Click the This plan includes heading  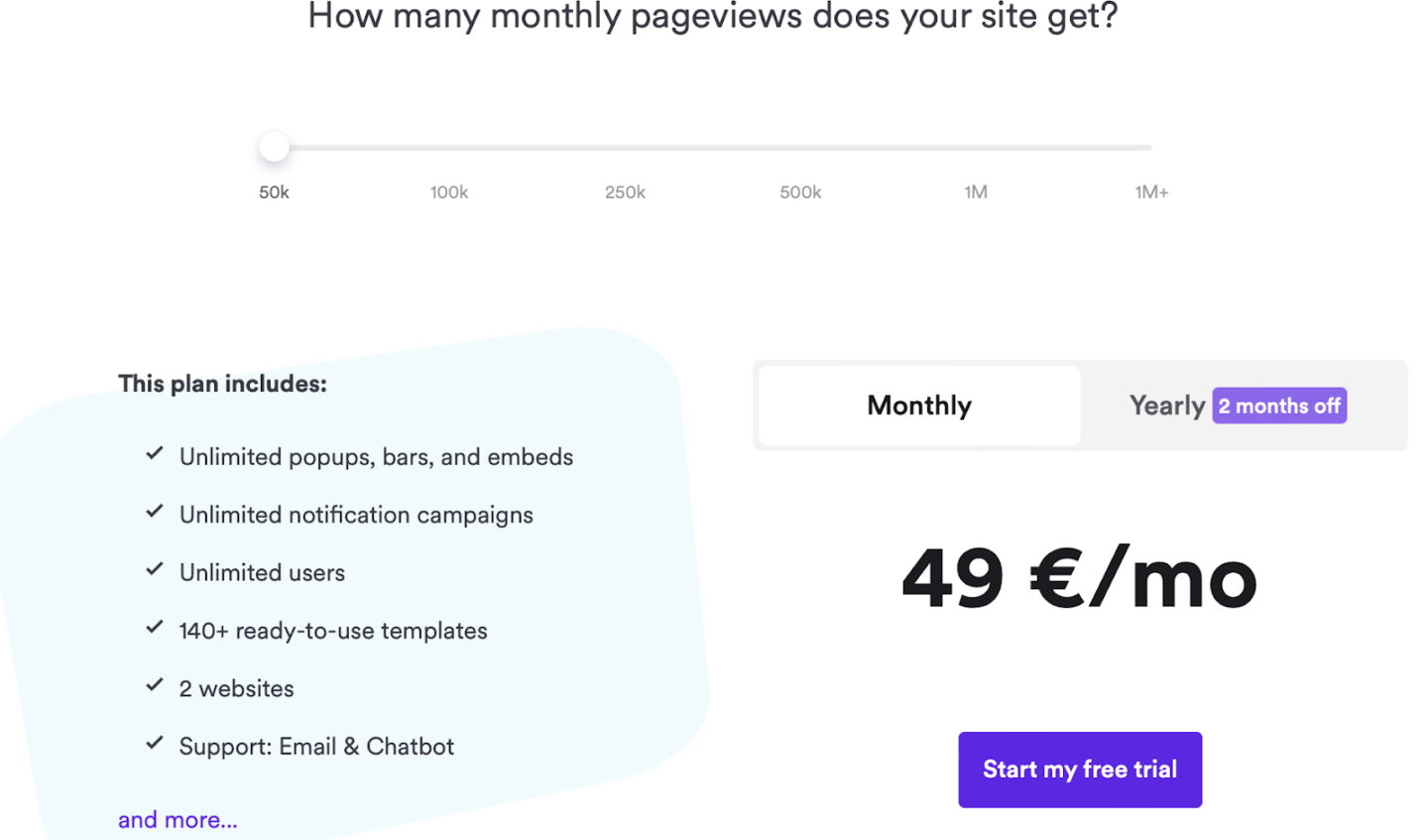[x=222, y=384]
